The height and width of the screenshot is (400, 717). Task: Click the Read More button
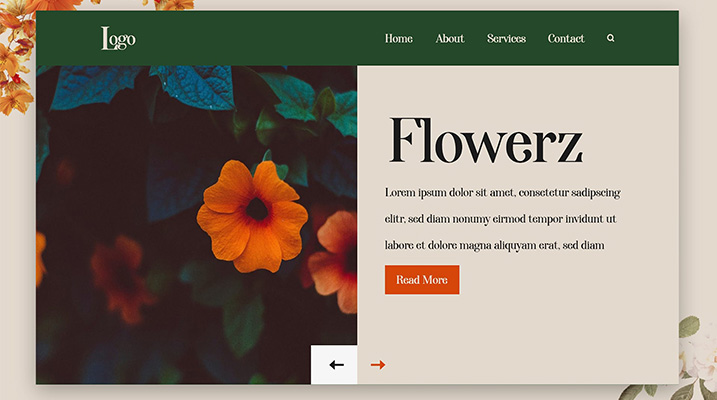coord(422,280)
